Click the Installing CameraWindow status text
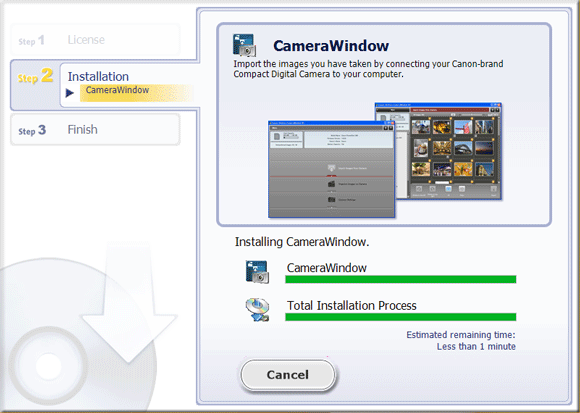Viewport: 580px width, 413px height. [x=302, y=242]
